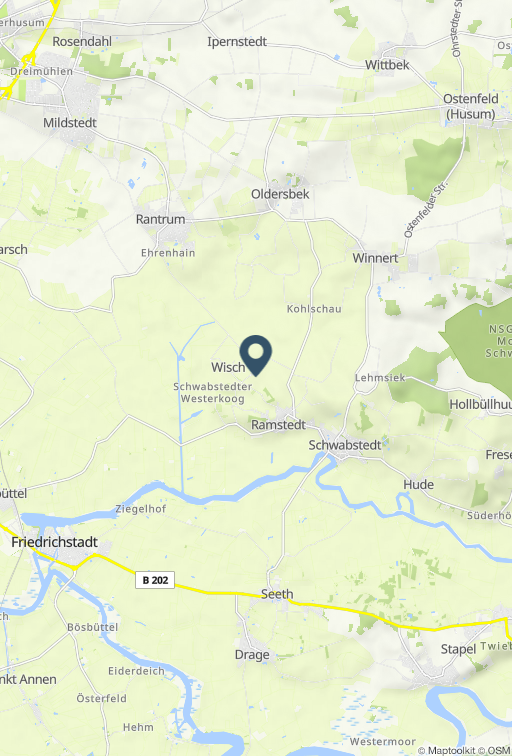The height and width of the screenshot is (756, 512).
Task: Click the Winnert village label
Action: pyautogui.click(x=376, y=258)
